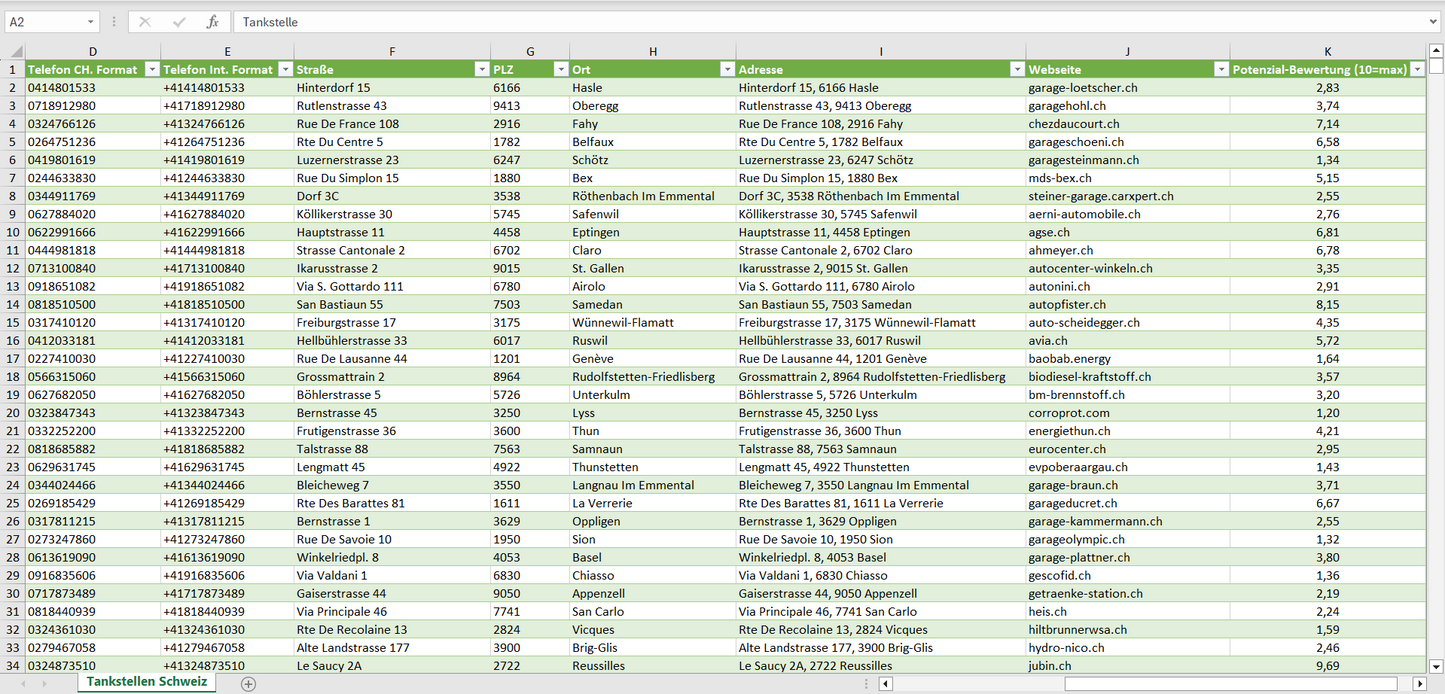Click the cell containing garage-loetscher.ch
The image size is (1445, 694).
point(1082,88)
